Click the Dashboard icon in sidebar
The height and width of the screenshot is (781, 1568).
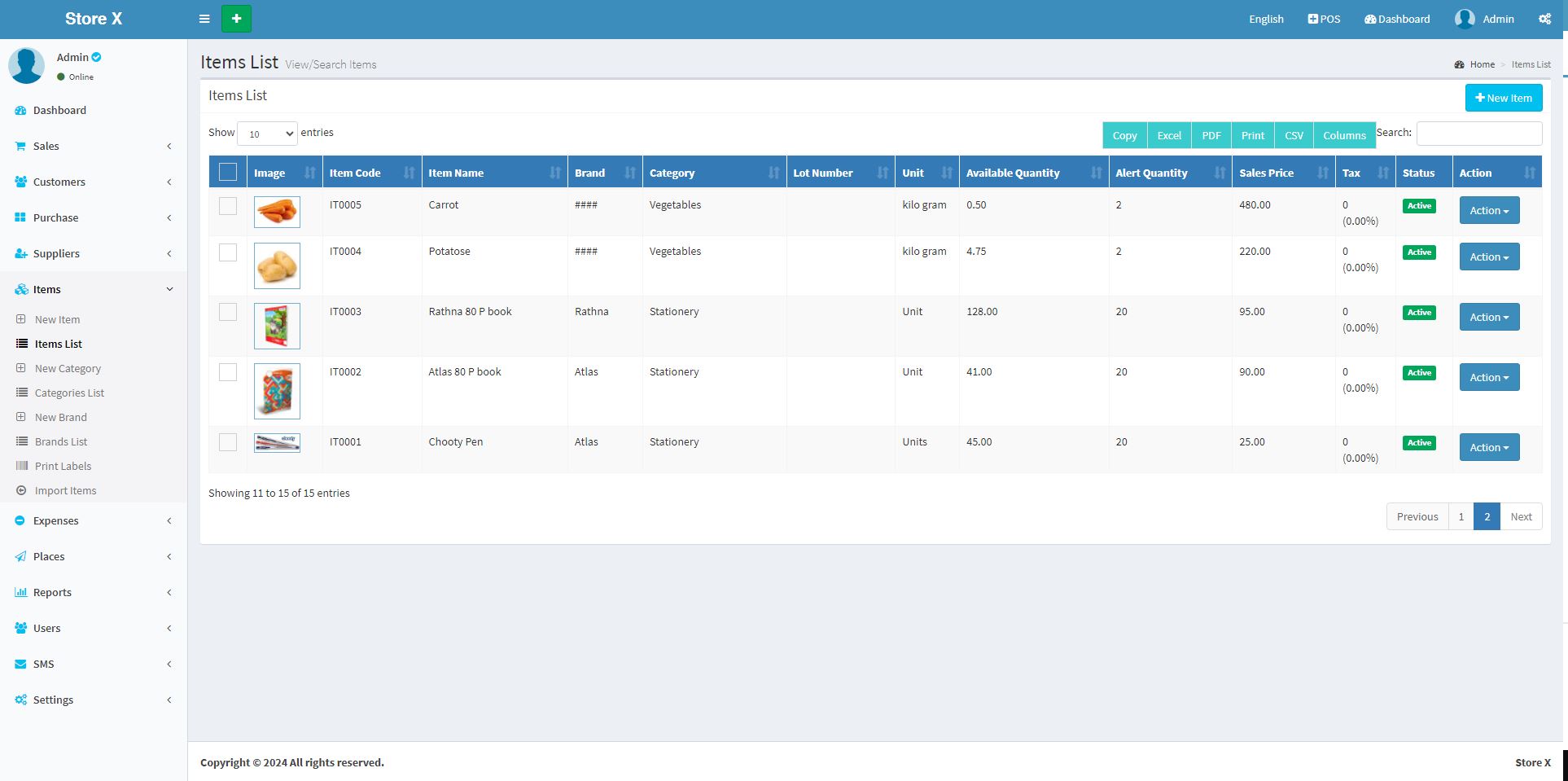[x=21, y=111]
